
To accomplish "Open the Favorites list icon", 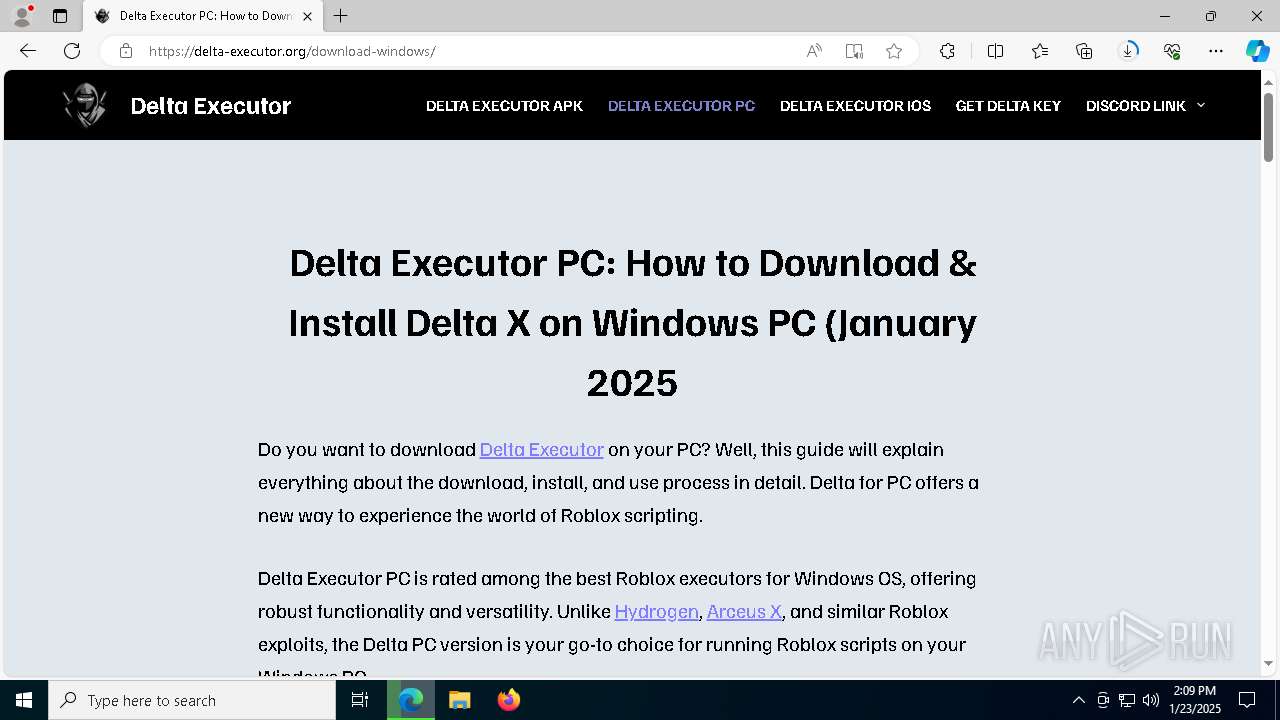I will coord(1040,51).
